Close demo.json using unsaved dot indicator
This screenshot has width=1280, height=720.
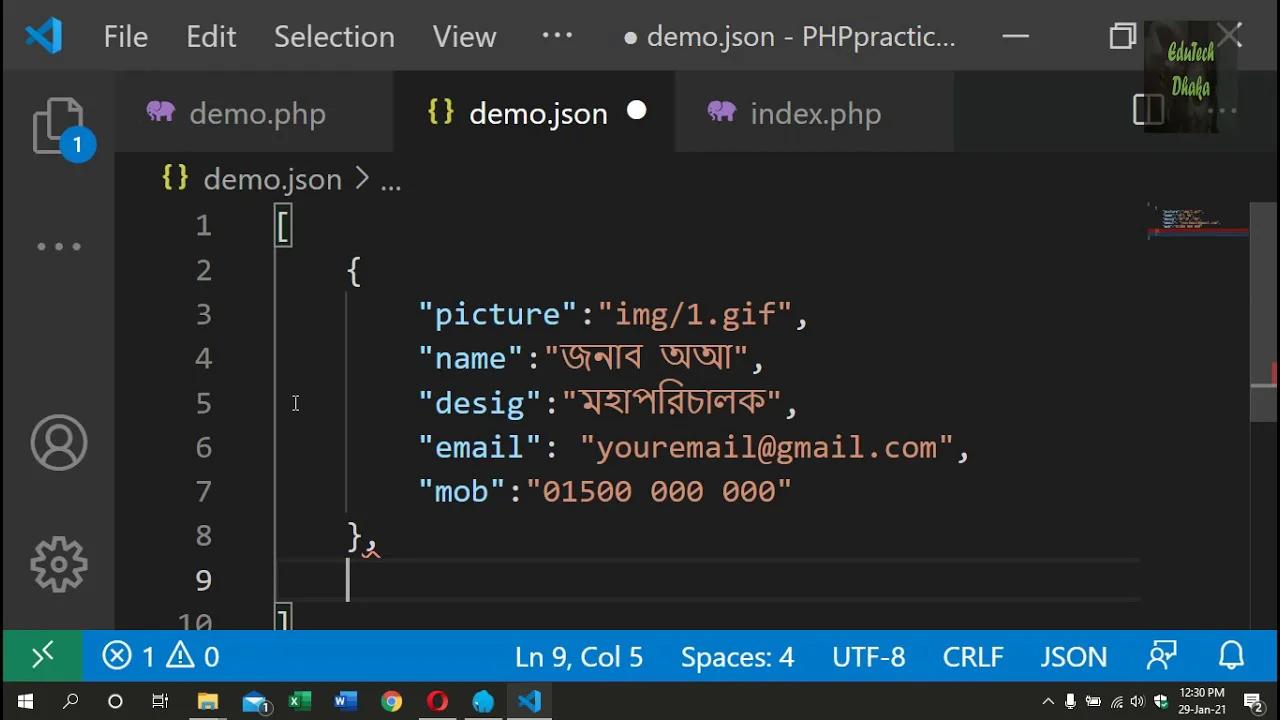[636, 111]
